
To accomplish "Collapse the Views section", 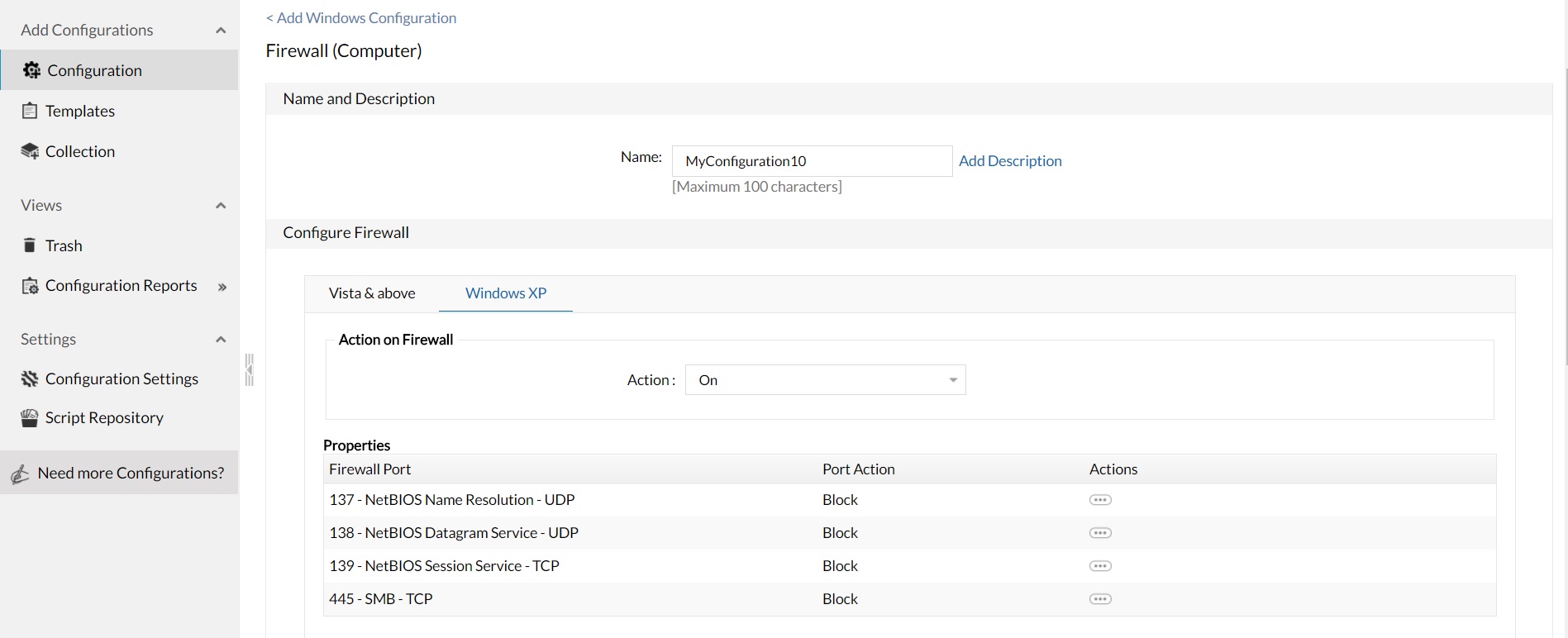I will [221, 206].
